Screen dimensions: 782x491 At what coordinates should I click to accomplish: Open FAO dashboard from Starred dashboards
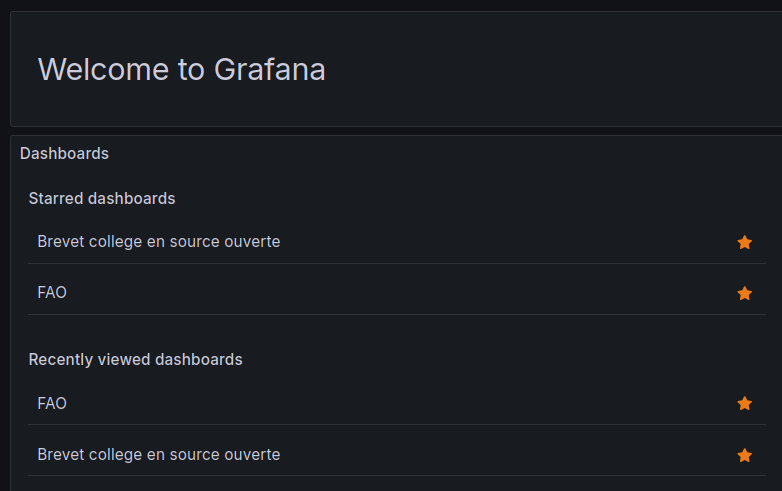[52, 293]
